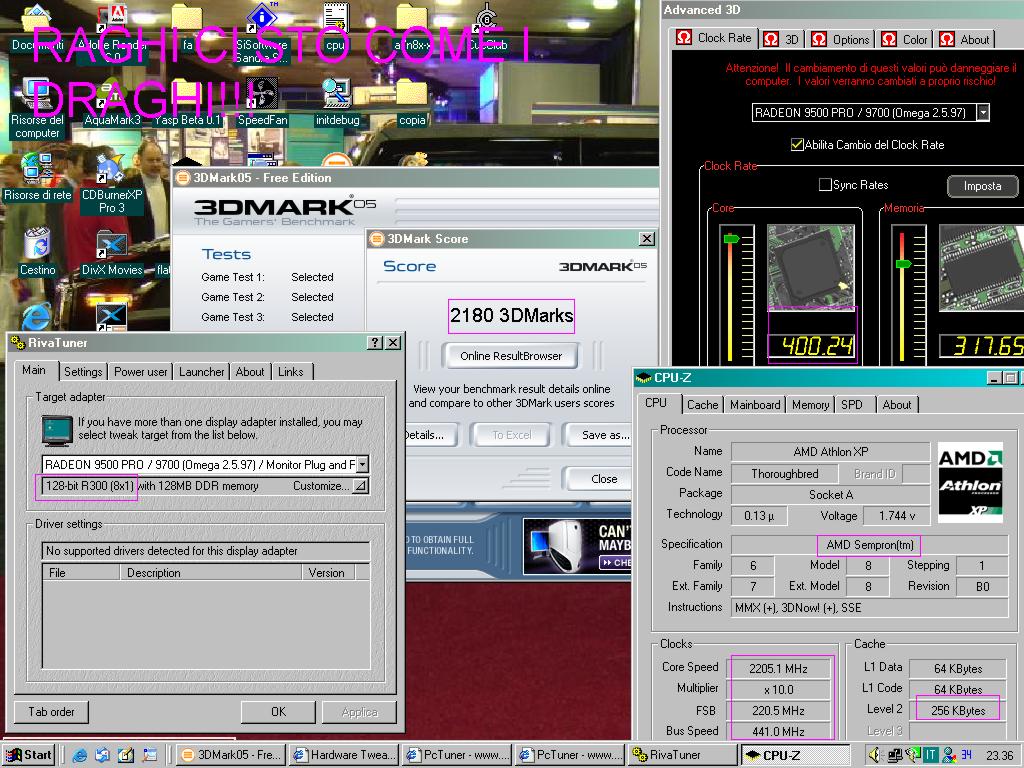Open the Advanced 3D tab labeled 3D
Screen dimensions: 1024x768
(782, 39)
